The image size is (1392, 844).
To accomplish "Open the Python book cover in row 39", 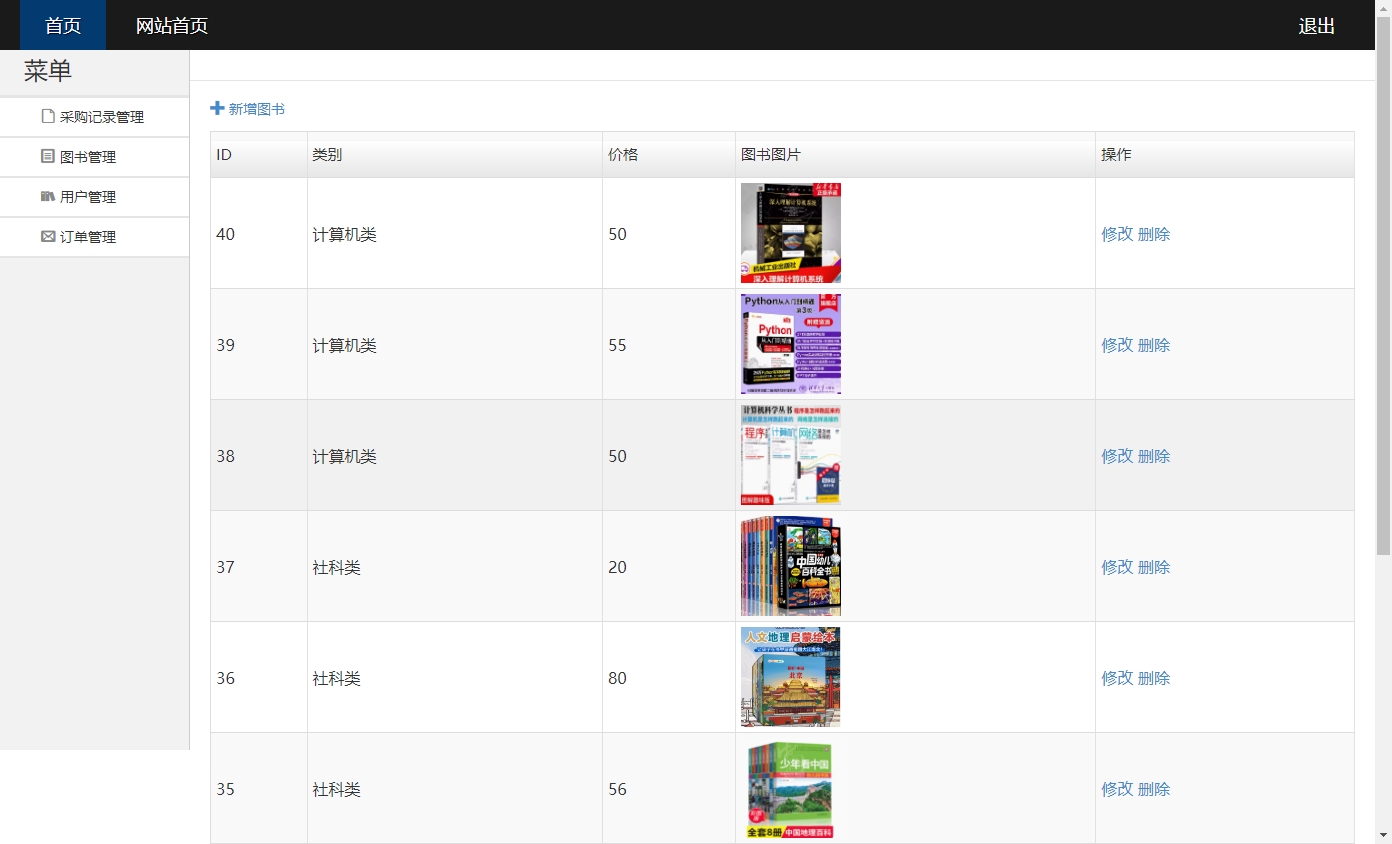I will pyautogui.click(x=791, y=344).
